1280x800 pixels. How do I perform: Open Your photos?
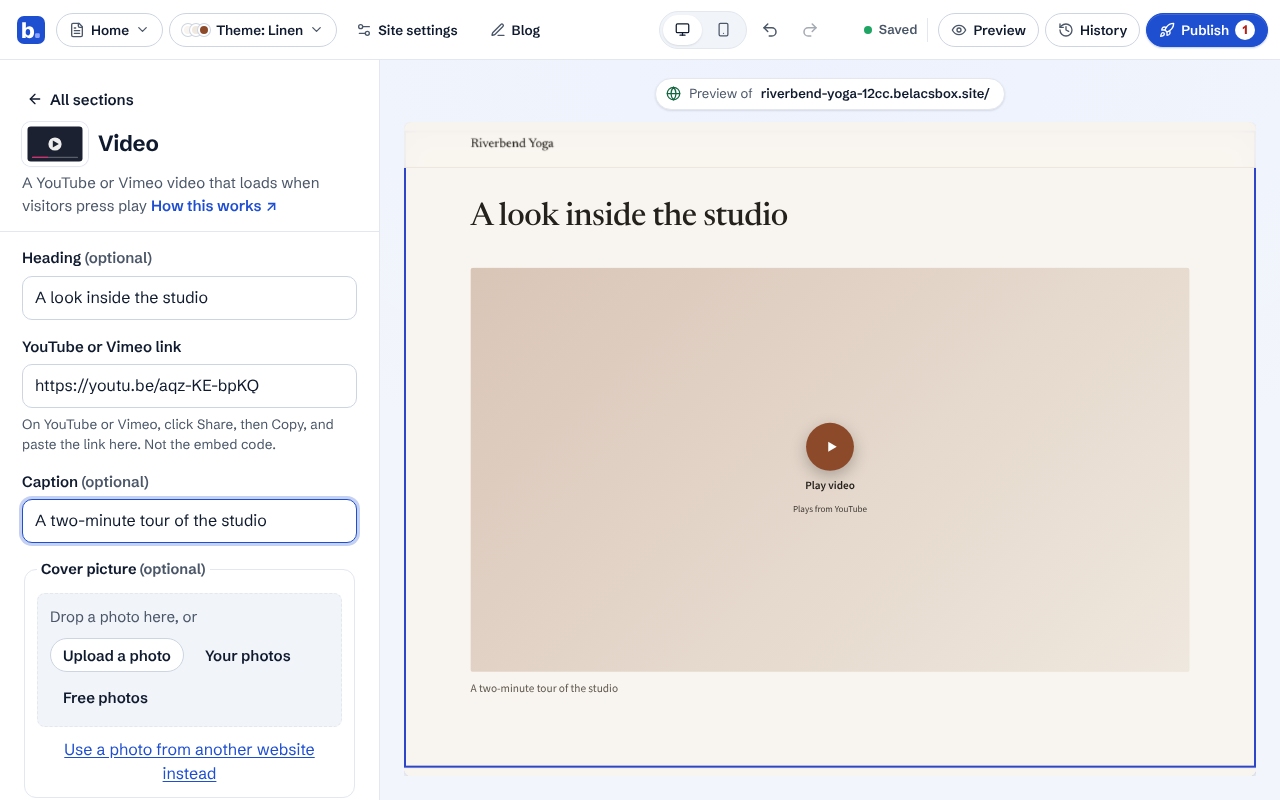(248, 656)
